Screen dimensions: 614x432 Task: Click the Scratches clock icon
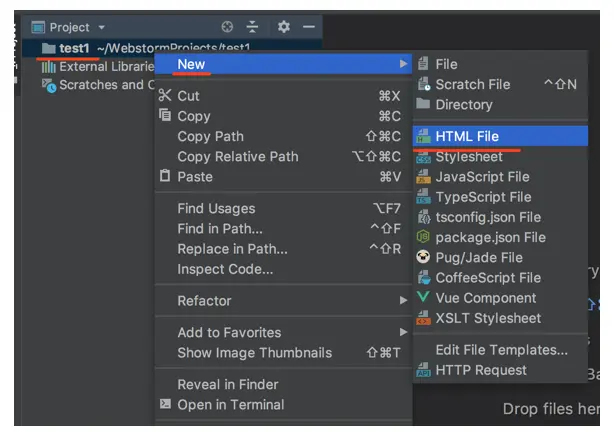pos(49,85)
